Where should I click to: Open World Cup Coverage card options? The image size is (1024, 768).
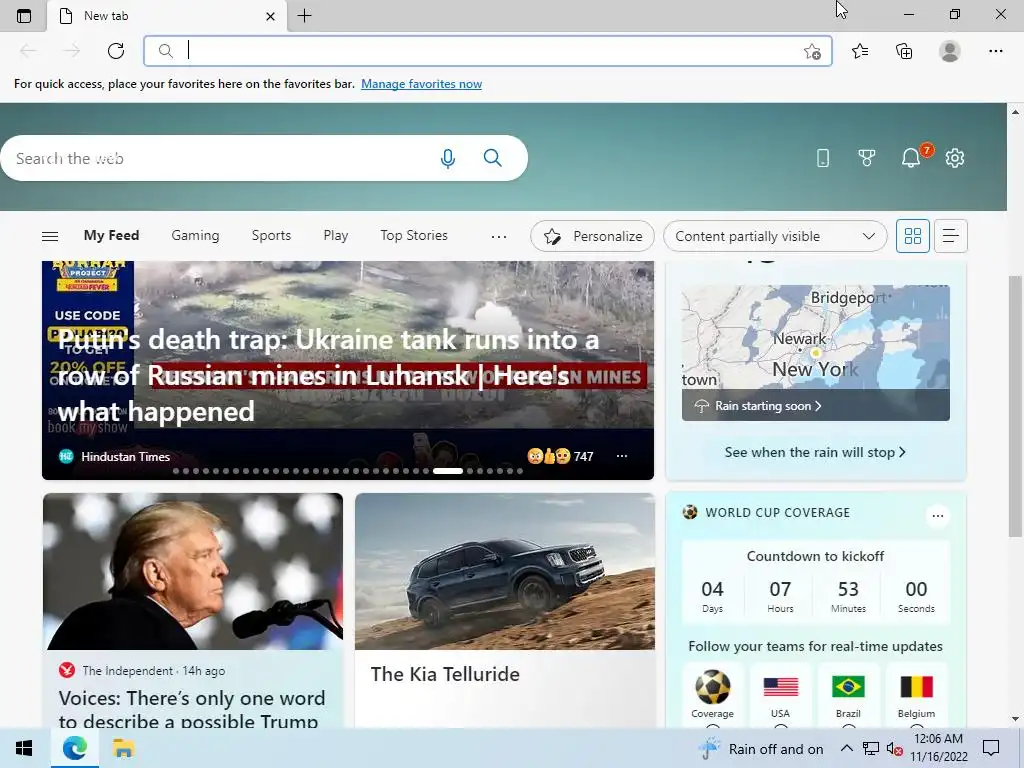tap(938, 516)
